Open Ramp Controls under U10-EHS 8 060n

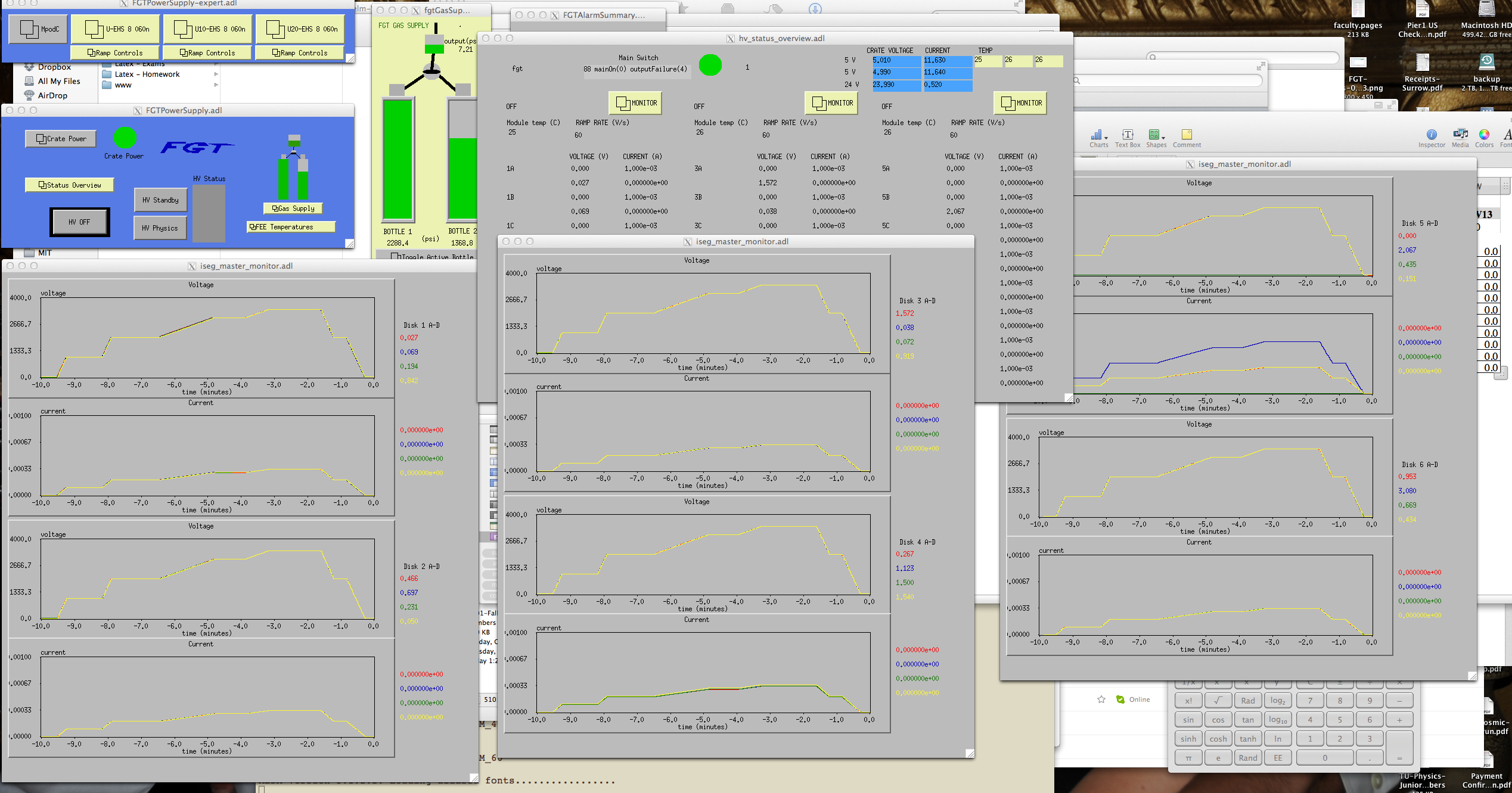(207, 53)
